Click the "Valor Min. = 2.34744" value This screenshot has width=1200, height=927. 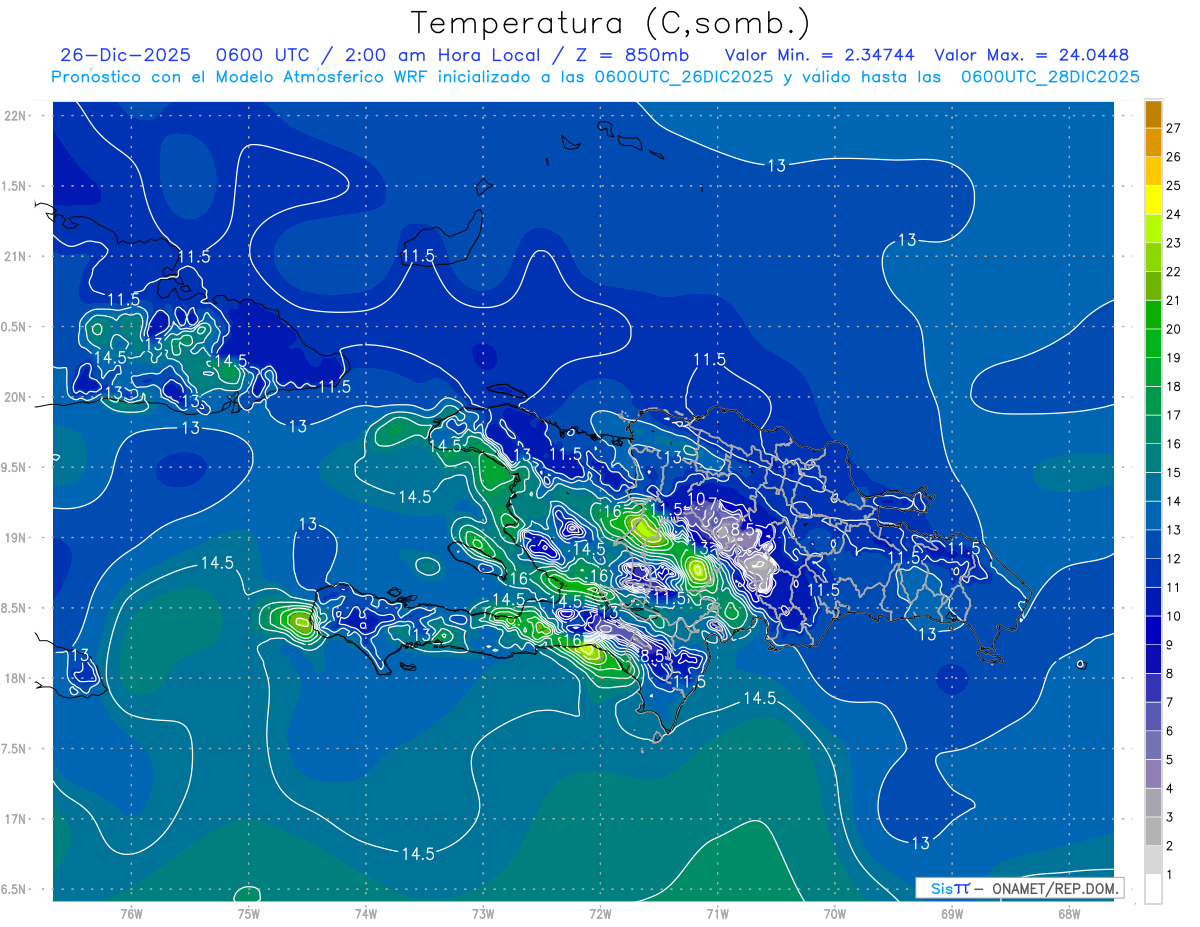coord(819,55)
